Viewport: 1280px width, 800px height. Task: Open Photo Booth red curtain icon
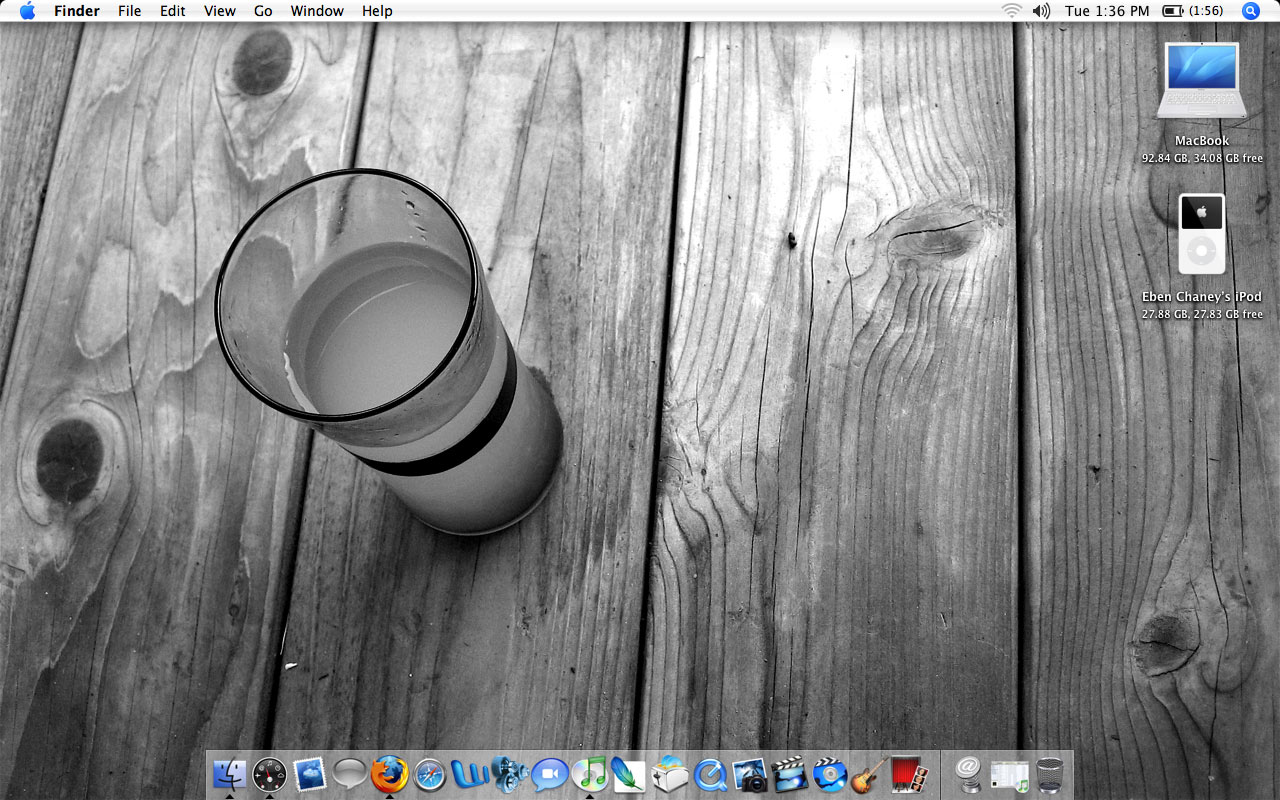pos(910,774)
